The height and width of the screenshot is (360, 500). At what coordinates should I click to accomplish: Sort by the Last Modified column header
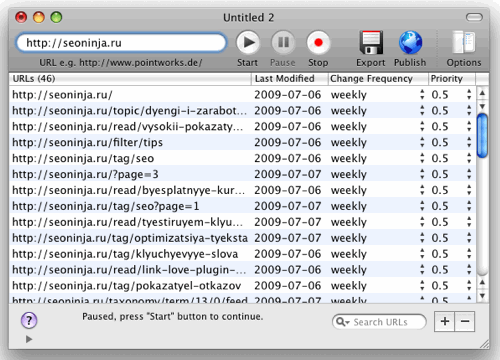point(289,79)
